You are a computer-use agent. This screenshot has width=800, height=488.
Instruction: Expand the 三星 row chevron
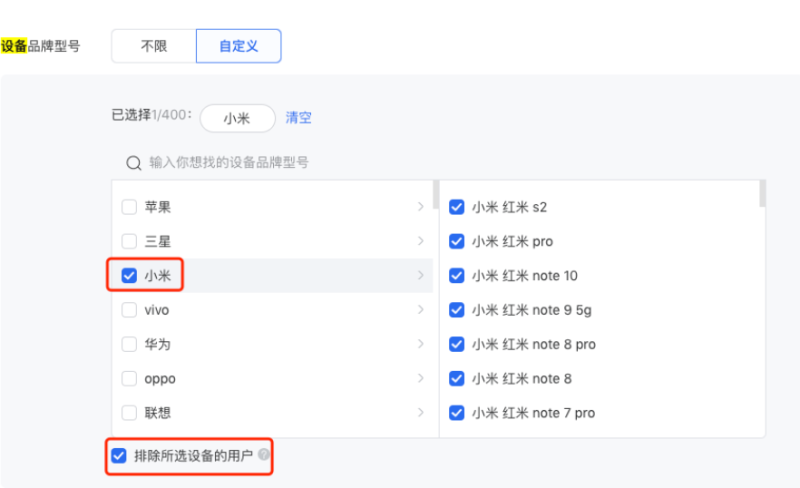pos(421,241)
